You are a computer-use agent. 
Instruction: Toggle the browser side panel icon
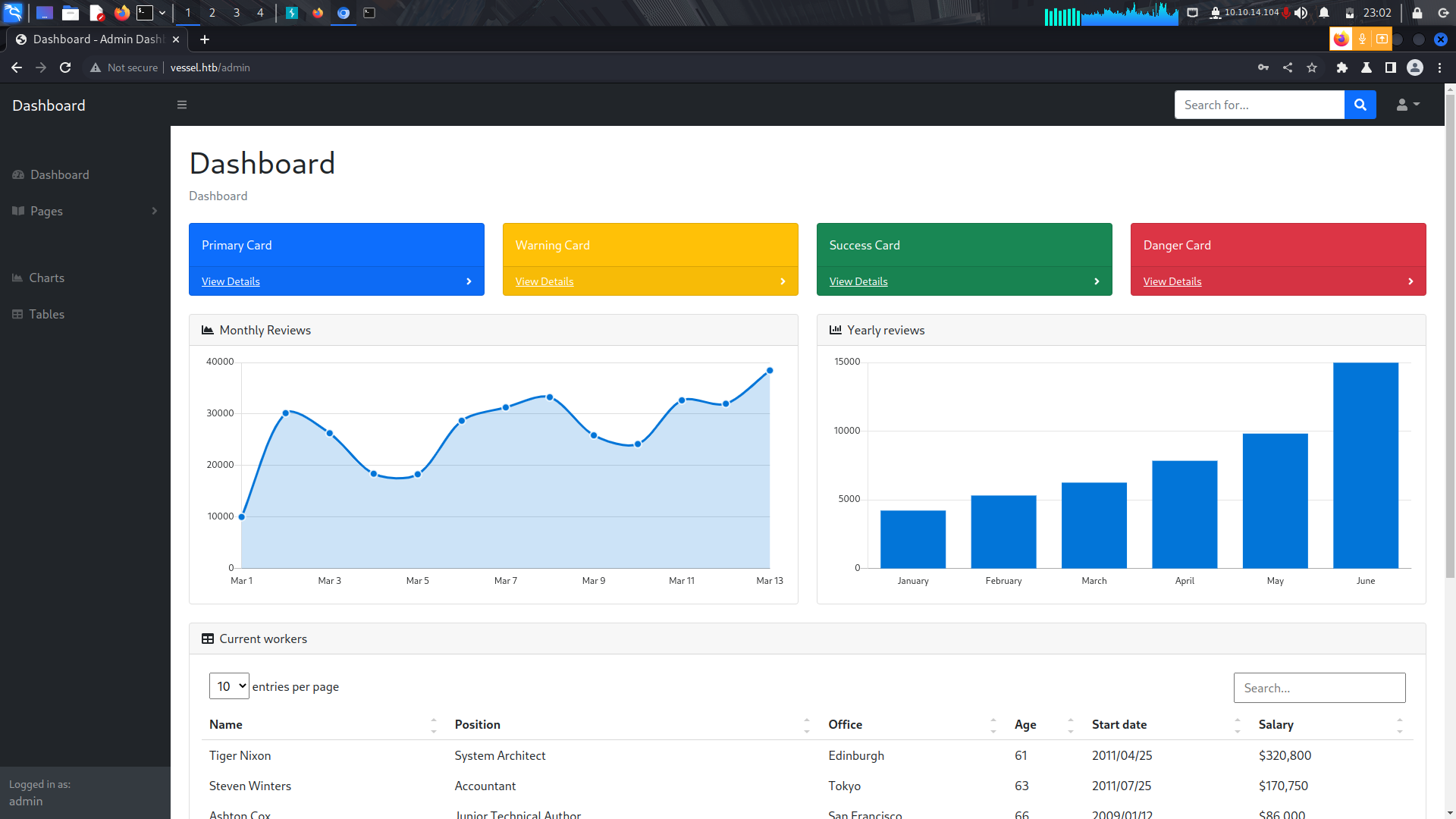(x=1390, y=67)
